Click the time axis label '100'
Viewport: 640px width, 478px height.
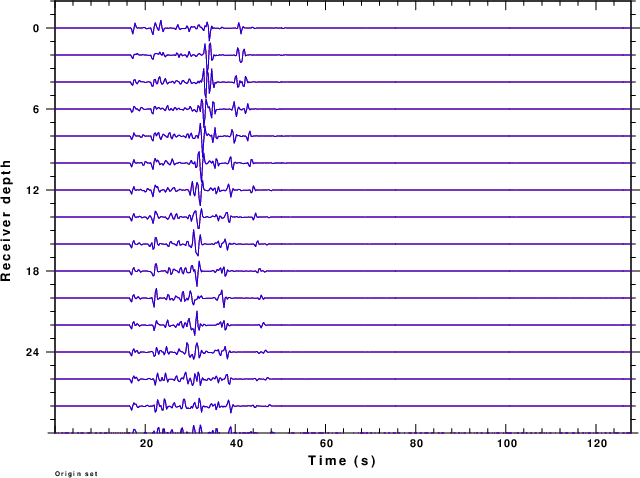tap(507, 444)
